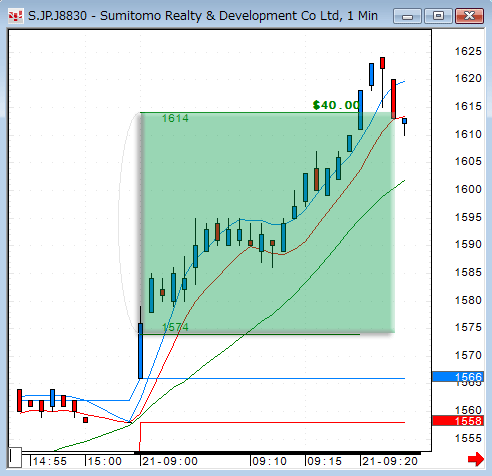Click the 1600 price axis label

[468, 189]
